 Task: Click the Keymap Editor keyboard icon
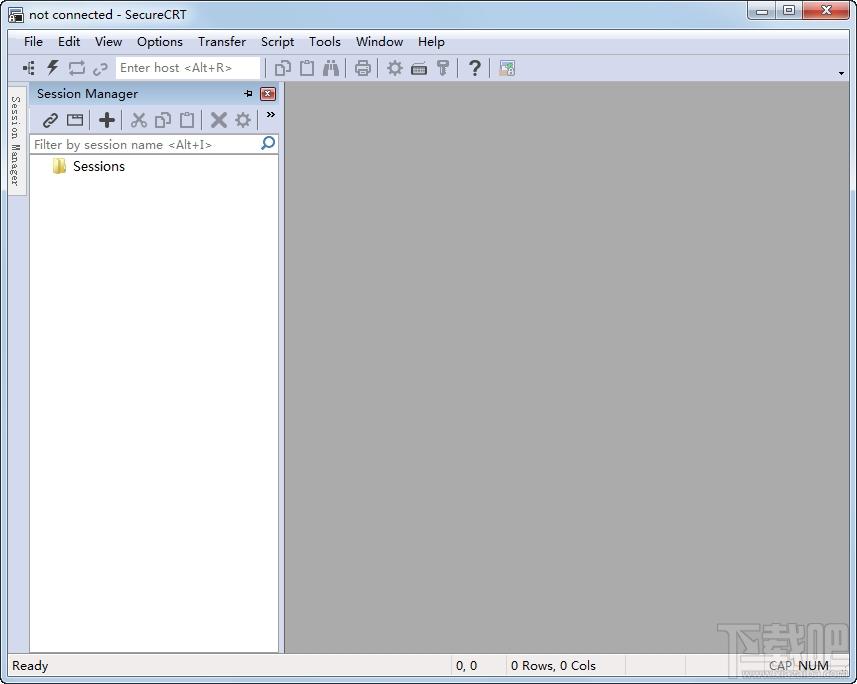point(419,69)
